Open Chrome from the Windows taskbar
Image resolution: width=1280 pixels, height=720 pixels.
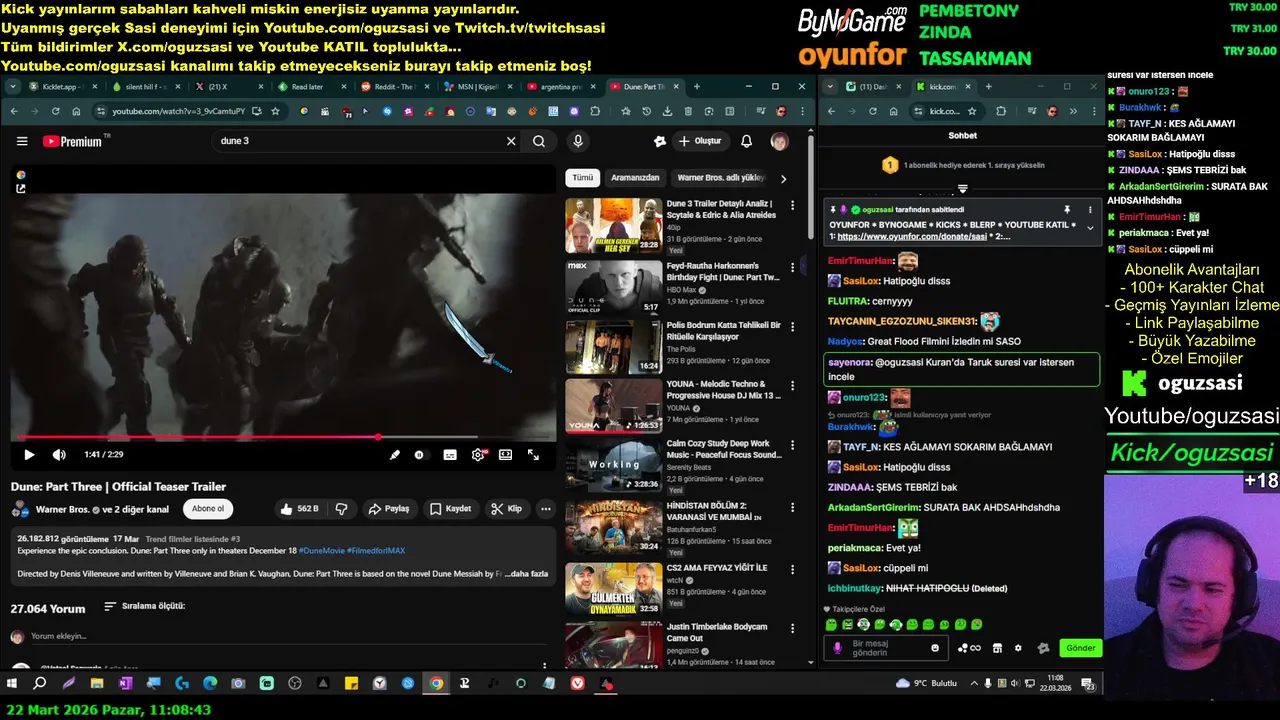pyautogui.click(x=436, y=684)
